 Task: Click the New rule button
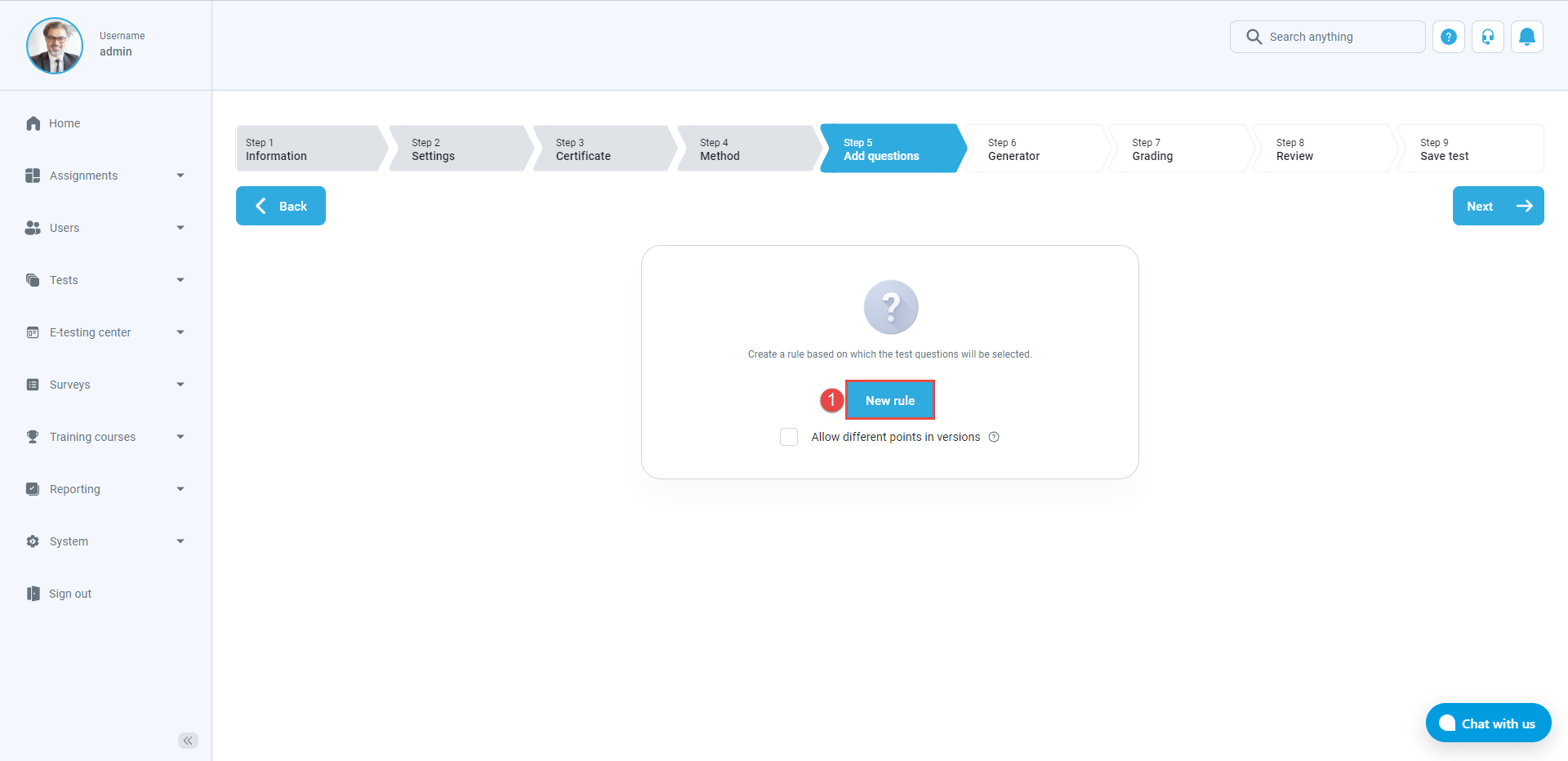(x=889, y=400)
